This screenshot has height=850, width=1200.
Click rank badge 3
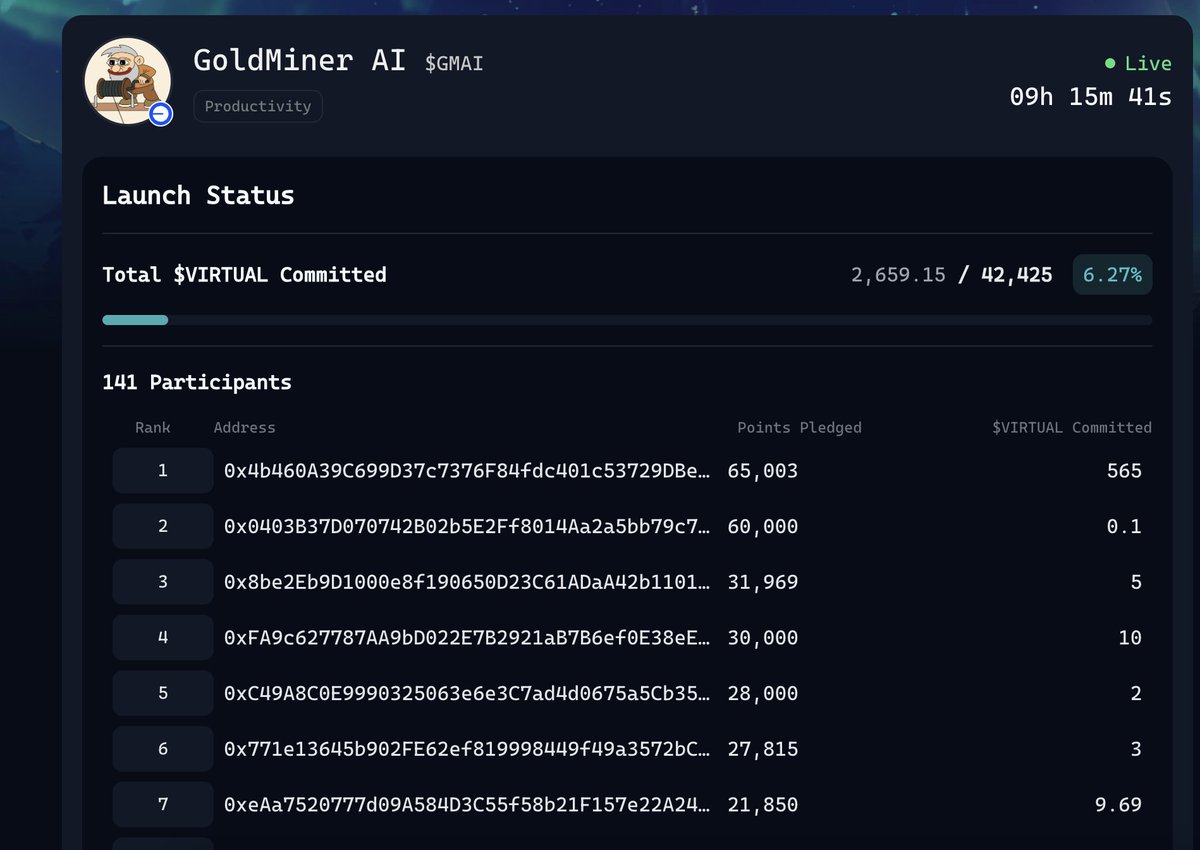163,582
